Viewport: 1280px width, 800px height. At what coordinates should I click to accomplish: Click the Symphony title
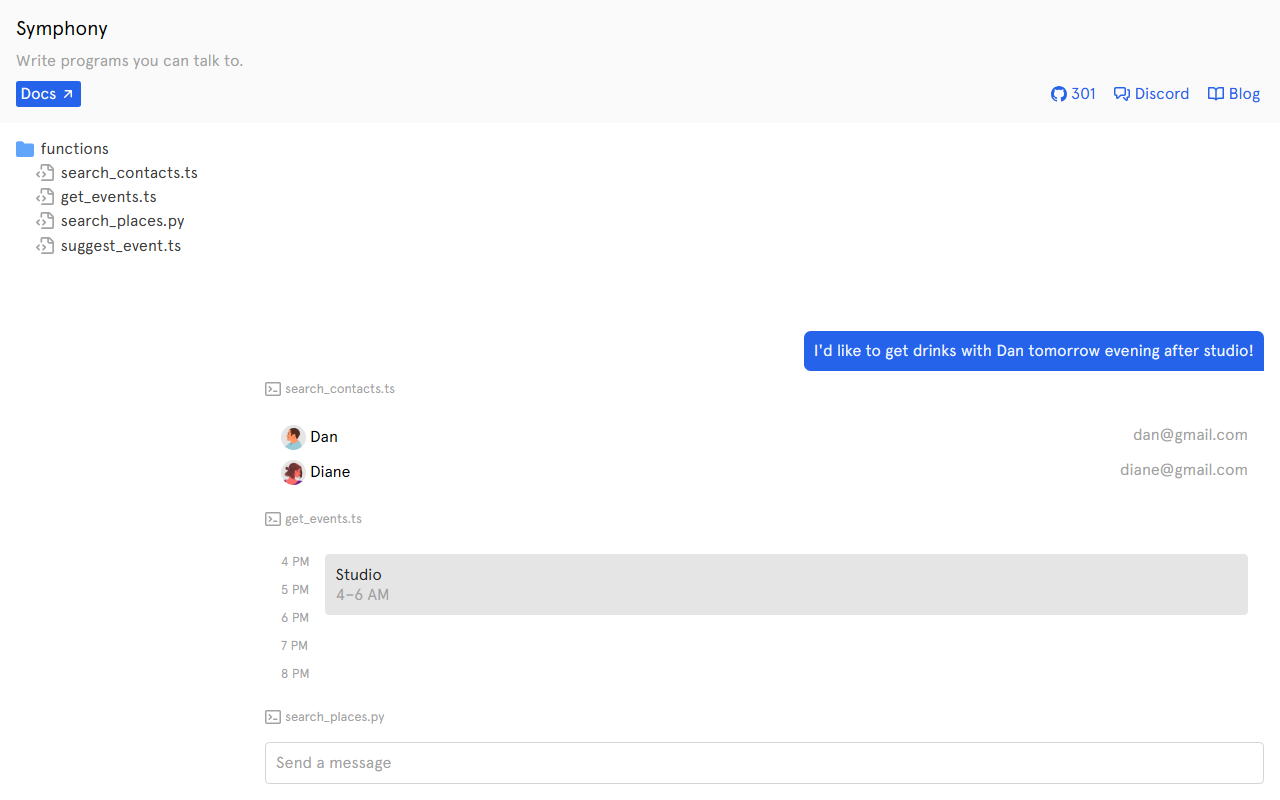62,29
